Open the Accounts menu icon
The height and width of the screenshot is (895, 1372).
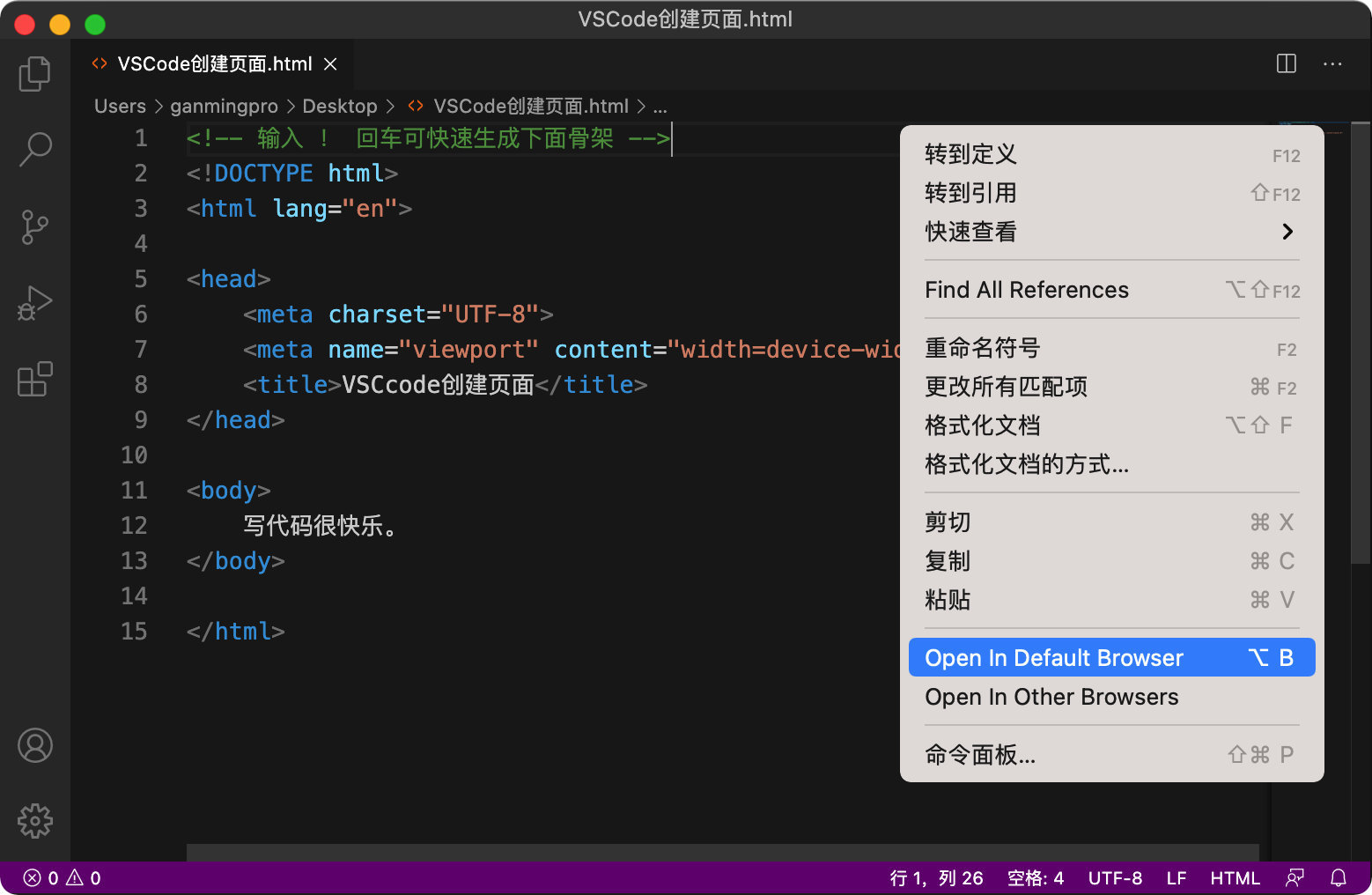(x=35, y=745)
